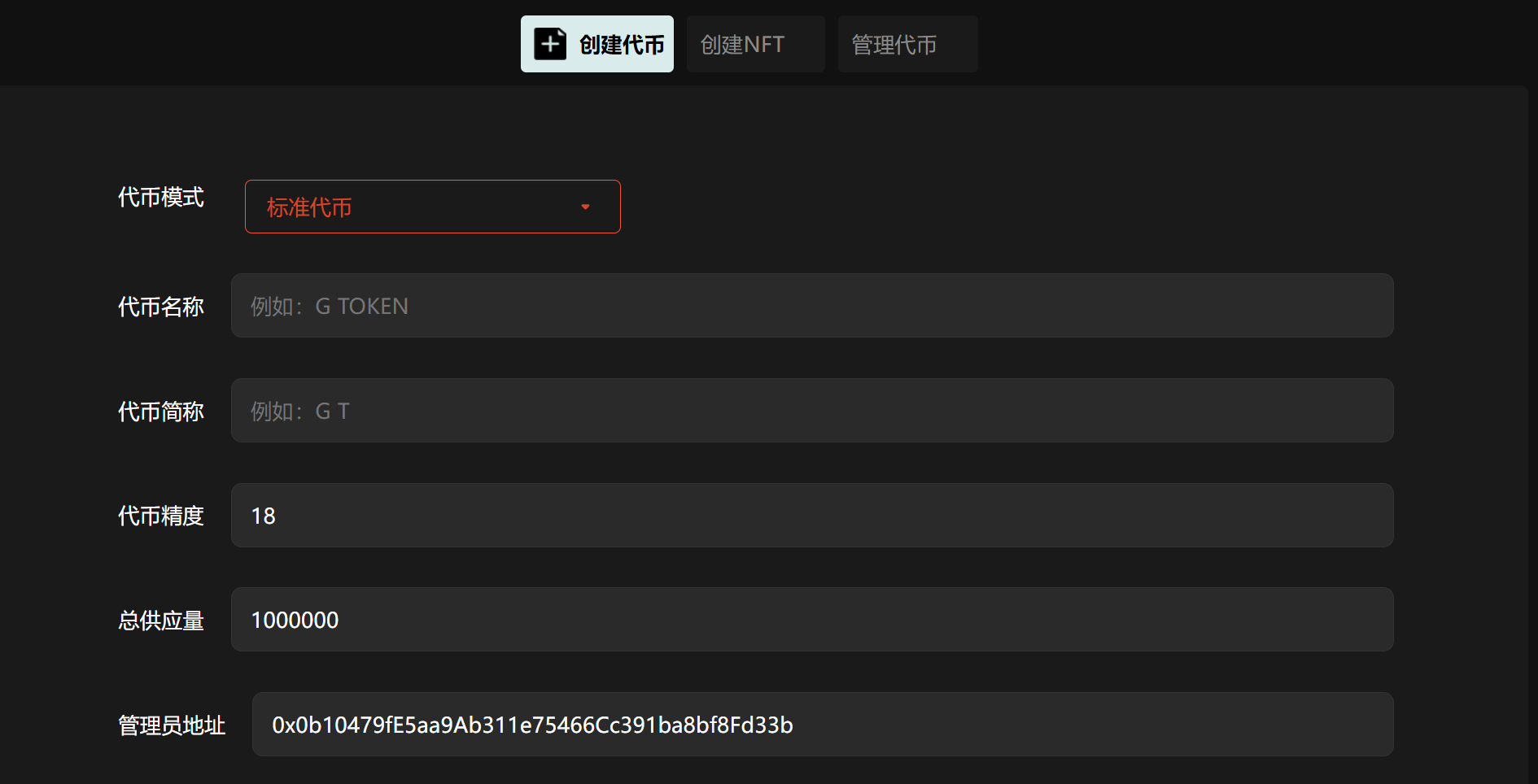Click the red dropdown arrow for 代币模式
The height and width of the screenshot is (784, 1538).
[x=585, y=207]
